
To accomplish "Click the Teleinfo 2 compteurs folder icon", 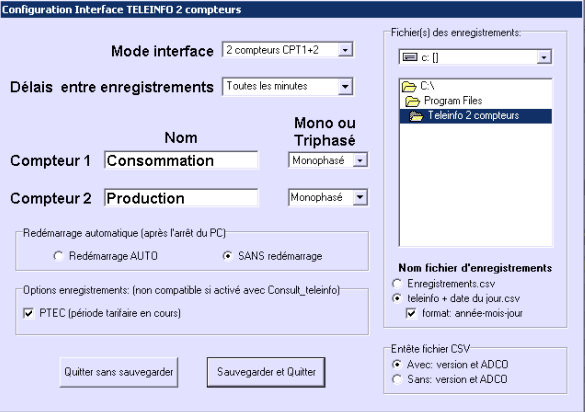I will (416, 116).
